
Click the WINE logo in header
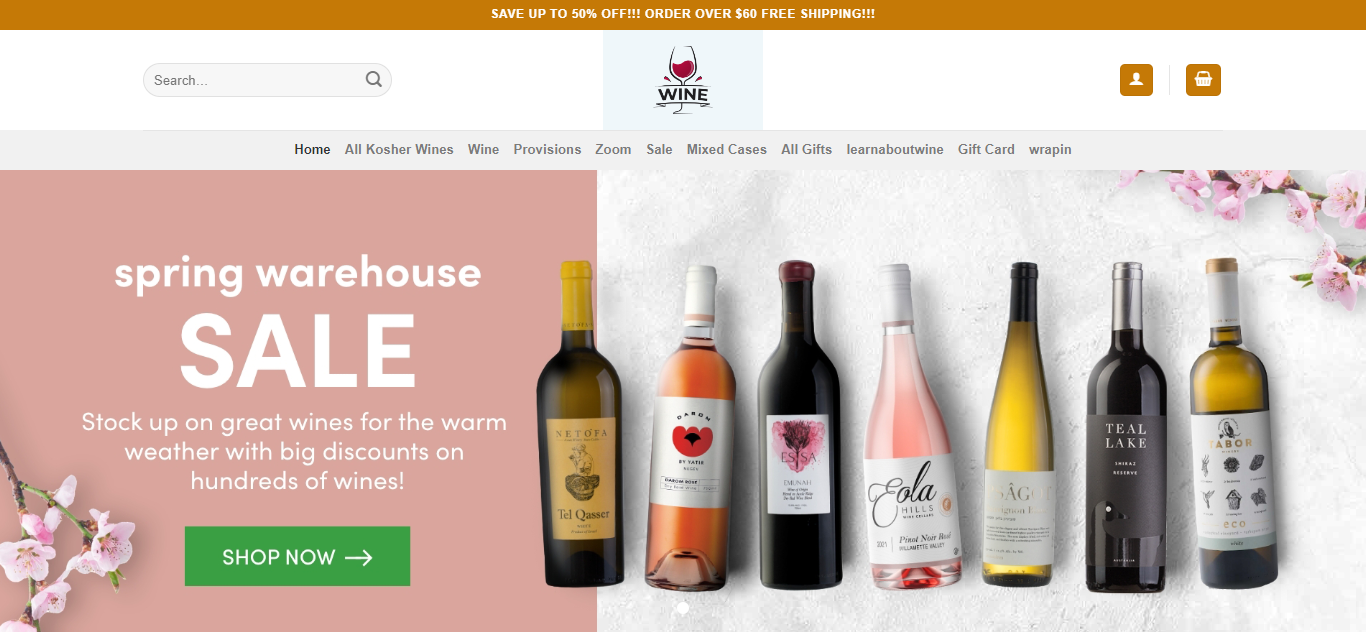tap(683, 80)
